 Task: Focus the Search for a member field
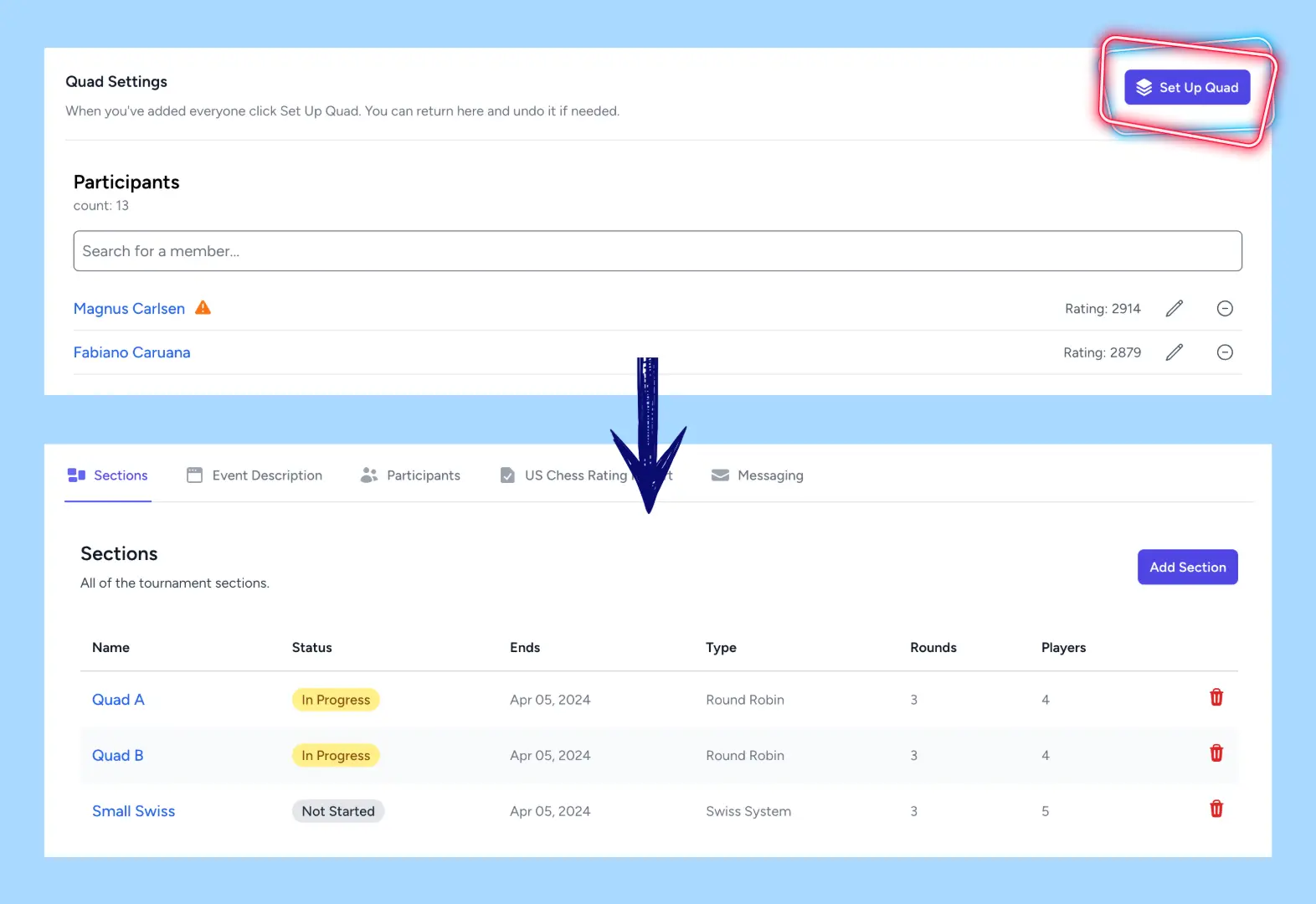pos(657,251)
